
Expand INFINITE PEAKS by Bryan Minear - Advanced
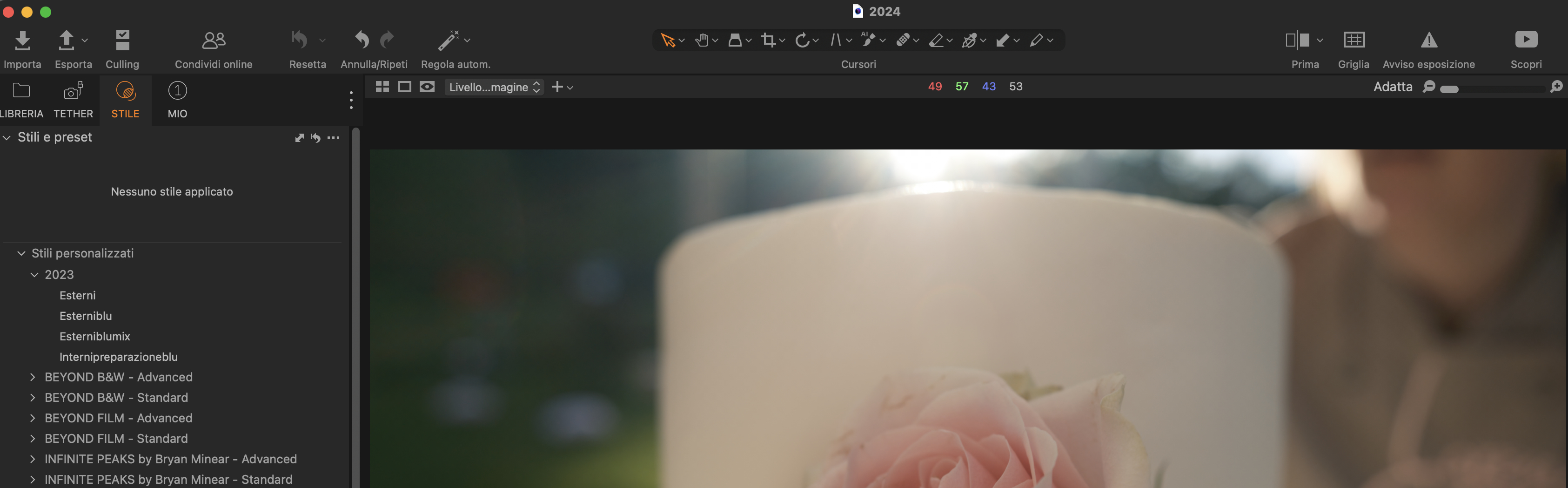(x=32, y=460)
